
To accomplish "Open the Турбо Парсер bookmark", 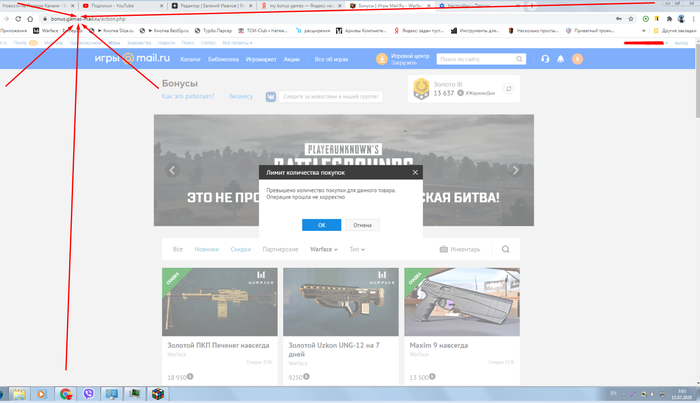I will pos(213,31).
